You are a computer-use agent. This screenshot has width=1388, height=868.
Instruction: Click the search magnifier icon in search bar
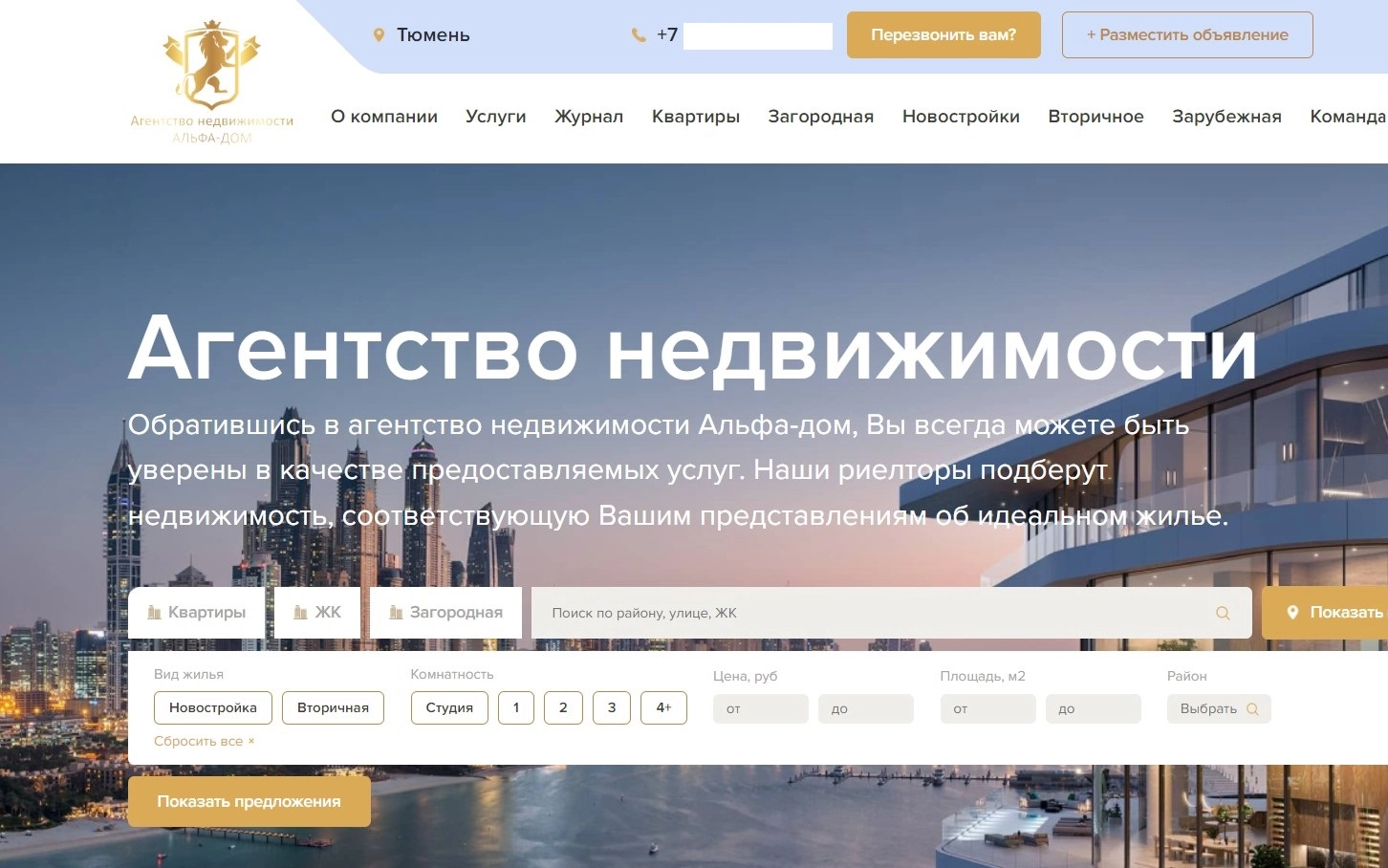pyautogui.click(x=1223, y=613)
